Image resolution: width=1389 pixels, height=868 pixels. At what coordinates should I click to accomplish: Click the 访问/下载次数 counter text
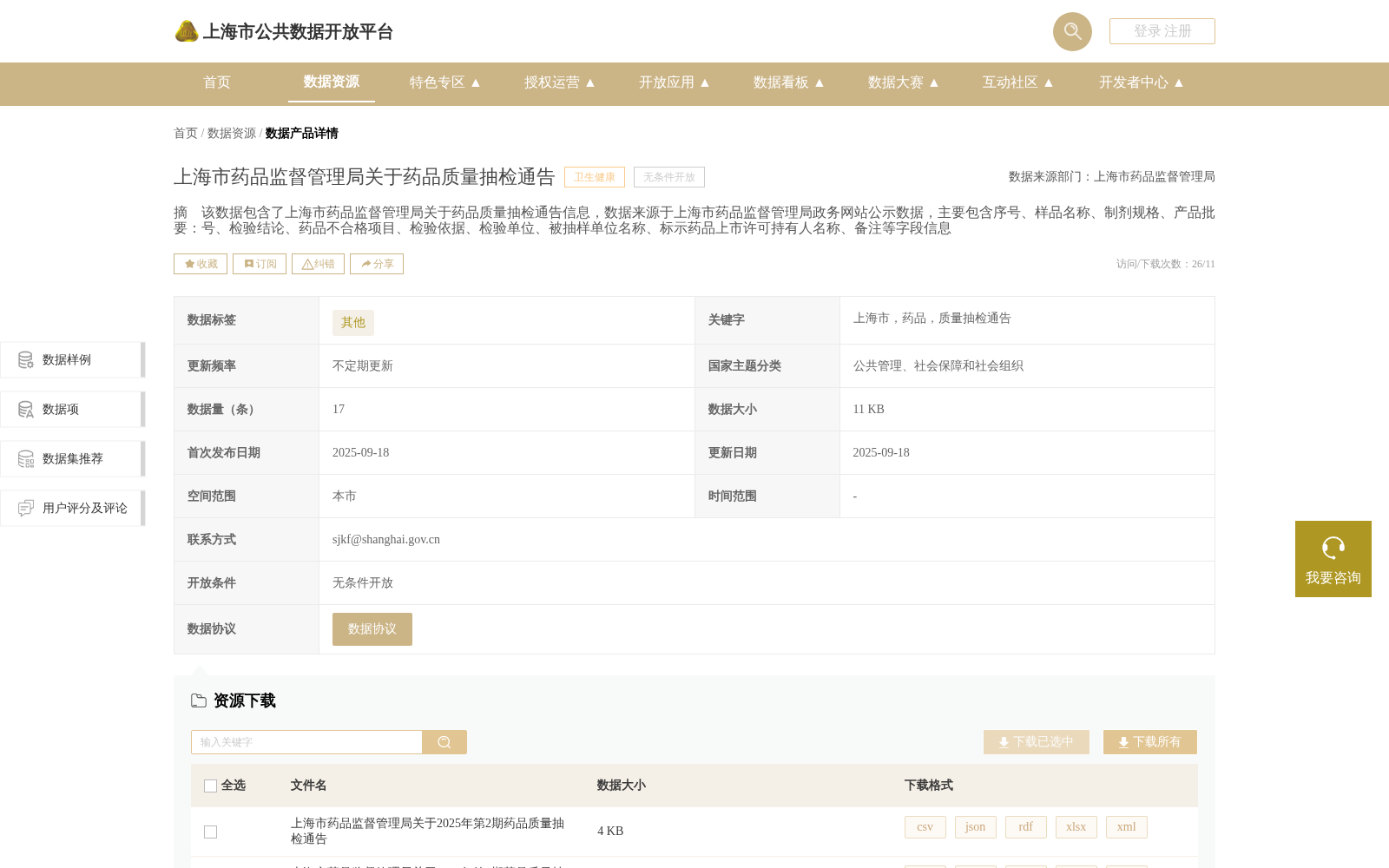click(x=1166, y=264)
